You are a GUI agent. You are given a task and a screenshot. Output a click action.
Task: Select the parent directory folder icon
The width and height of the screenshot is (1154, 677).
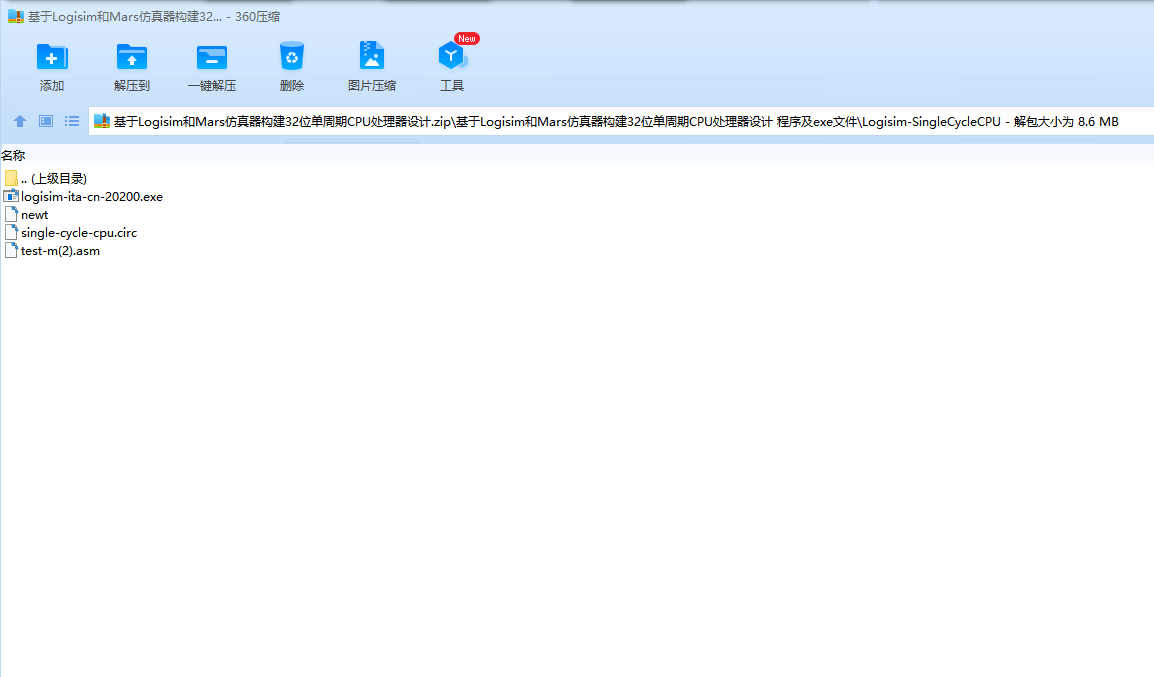[10, 178]
